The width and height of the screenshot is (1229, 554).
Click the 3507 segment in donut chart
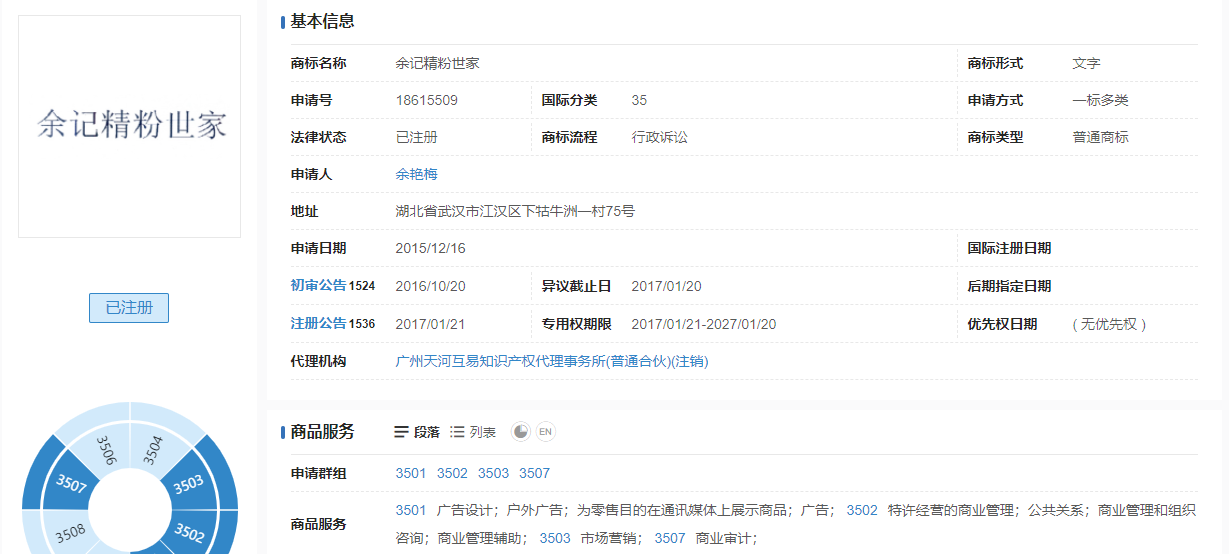71,487
